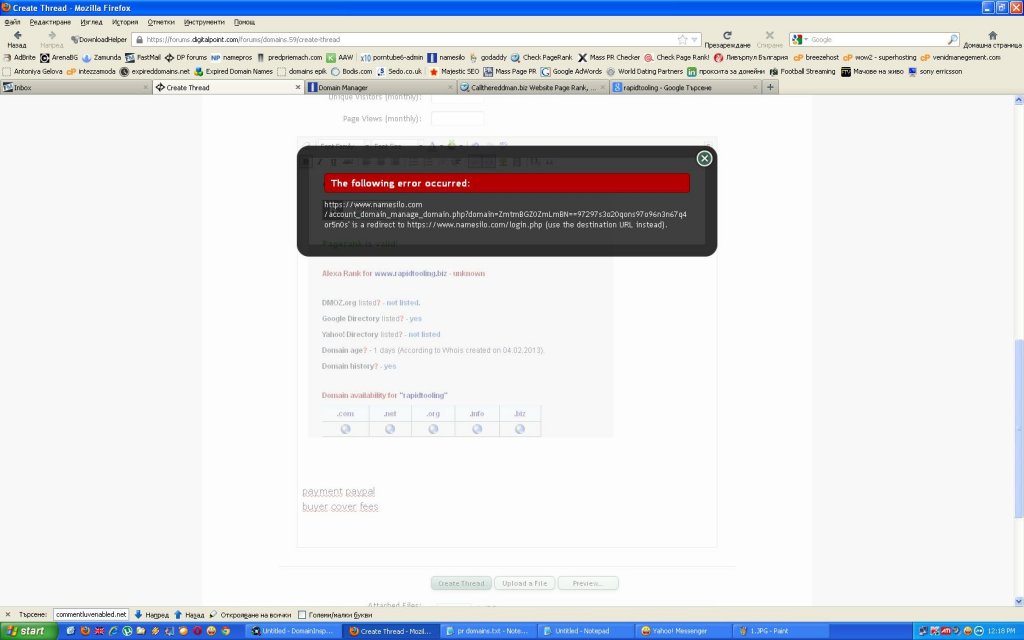
Task: Open the Изглед menu
Action: coord(91,22)
